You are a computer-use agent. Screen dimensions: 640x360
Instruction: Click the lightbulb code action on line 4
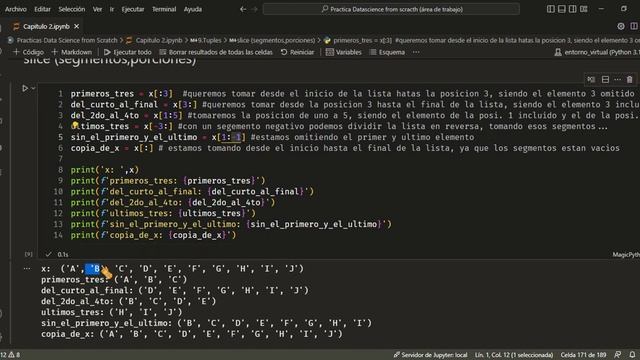(x=75, y=125)
